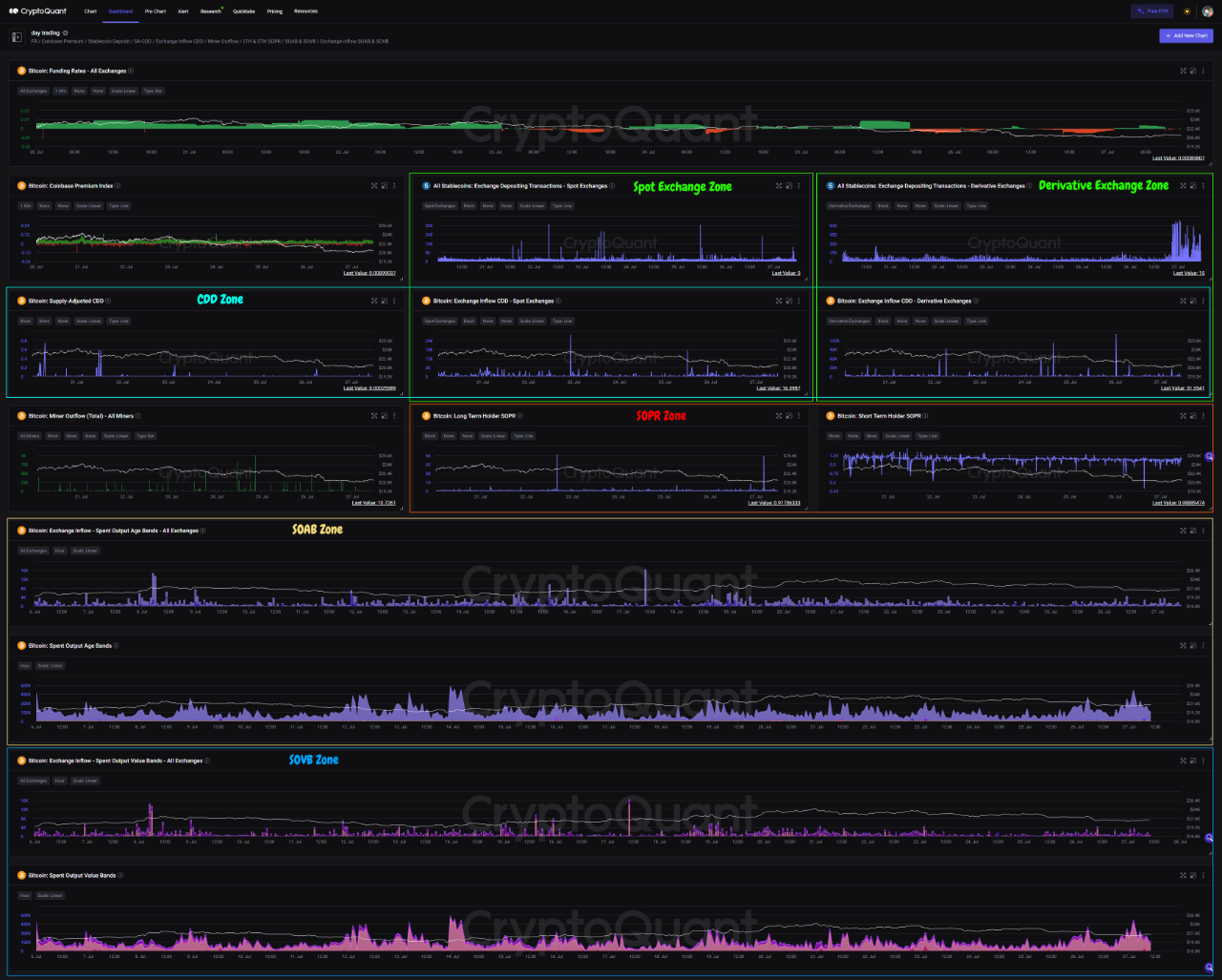Open the Scale Linear dropdown on Funding Rates
Screen dimensions: 1222x980
point(125,91)
